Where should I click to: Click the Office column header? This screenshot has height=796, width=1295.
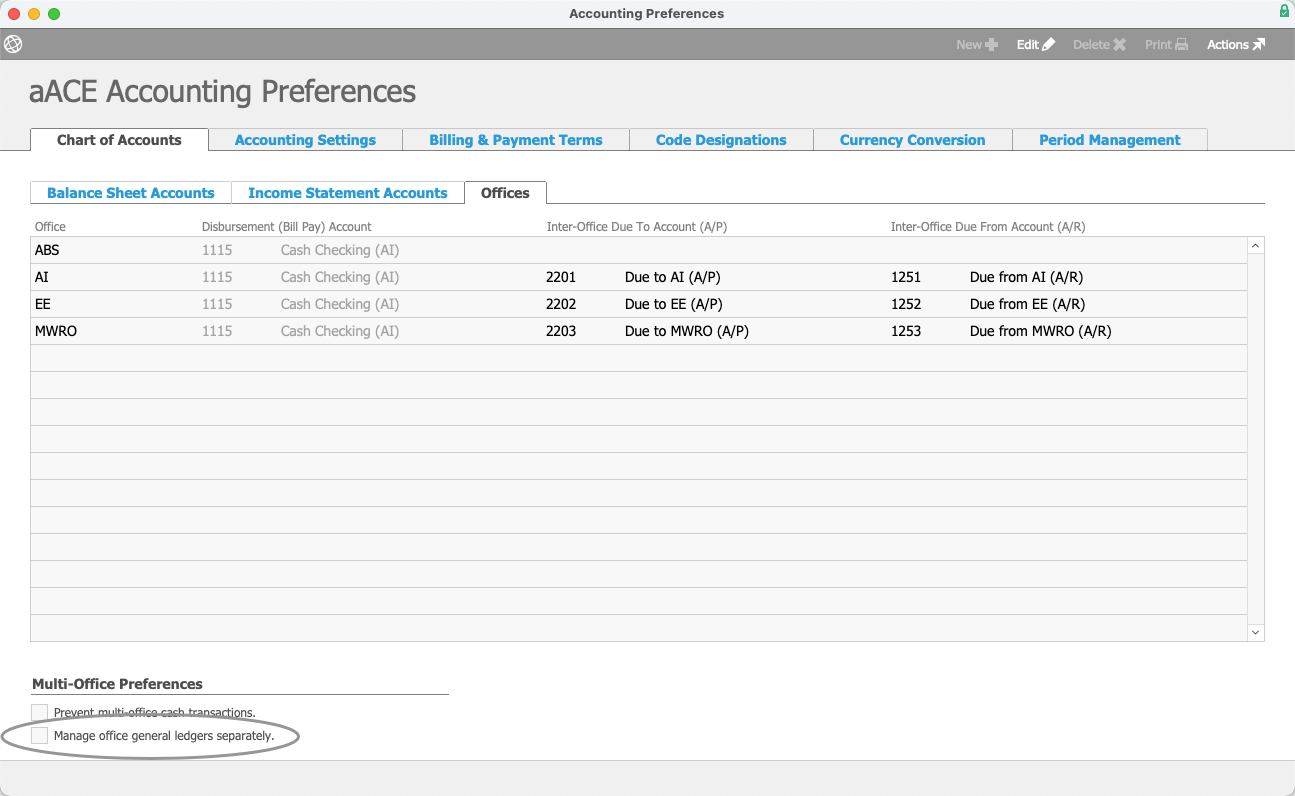[x=50, y=227]
